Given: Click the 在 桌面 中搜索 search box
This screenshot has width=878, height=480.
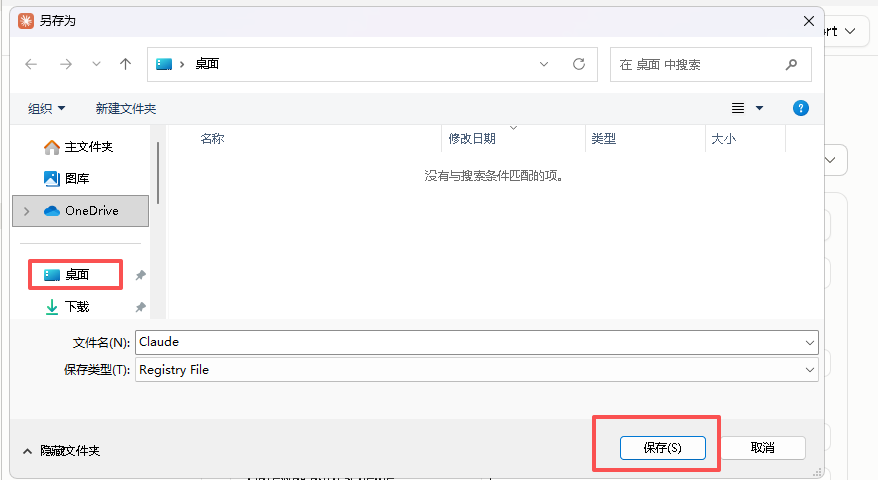Looking at the screenshot, I should coord(711,65).
